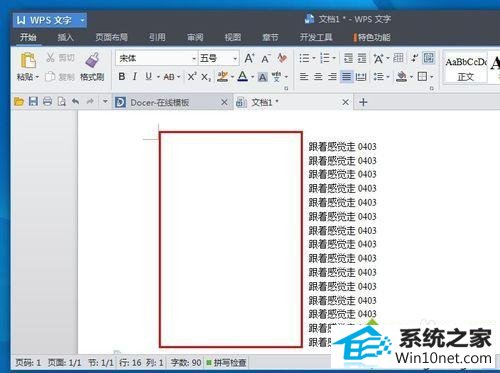500x373 pixels.
Task: Open the 插入 ribbon tab
Action: coord(66,37)
